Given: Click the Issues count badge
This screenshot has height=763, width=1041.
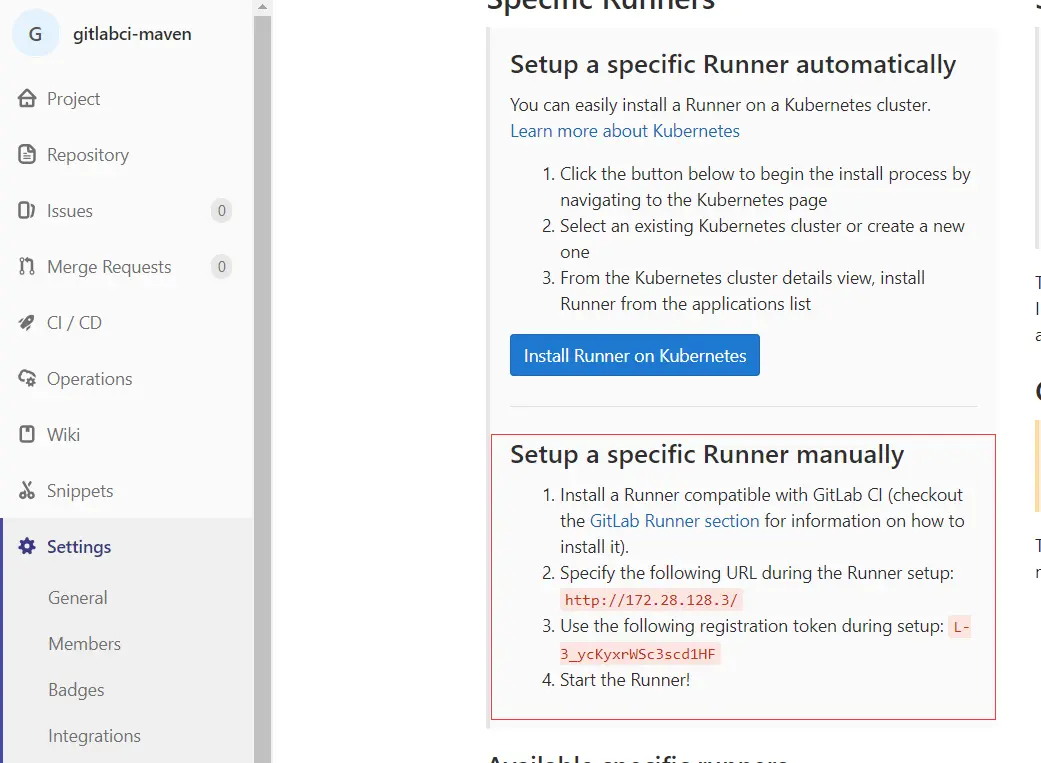Looking at the screenshot, I should pos(222,211).
